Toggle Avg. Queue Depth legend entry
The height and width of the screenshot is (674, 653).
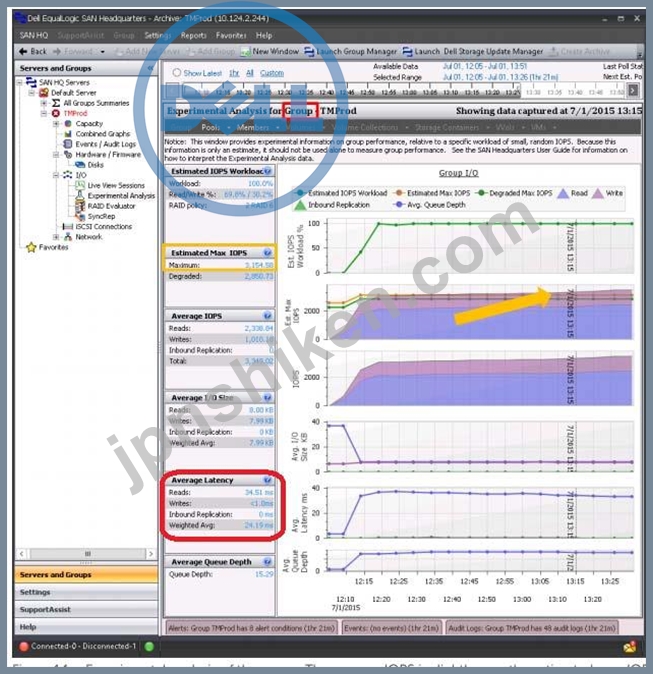tap(429, 205)
